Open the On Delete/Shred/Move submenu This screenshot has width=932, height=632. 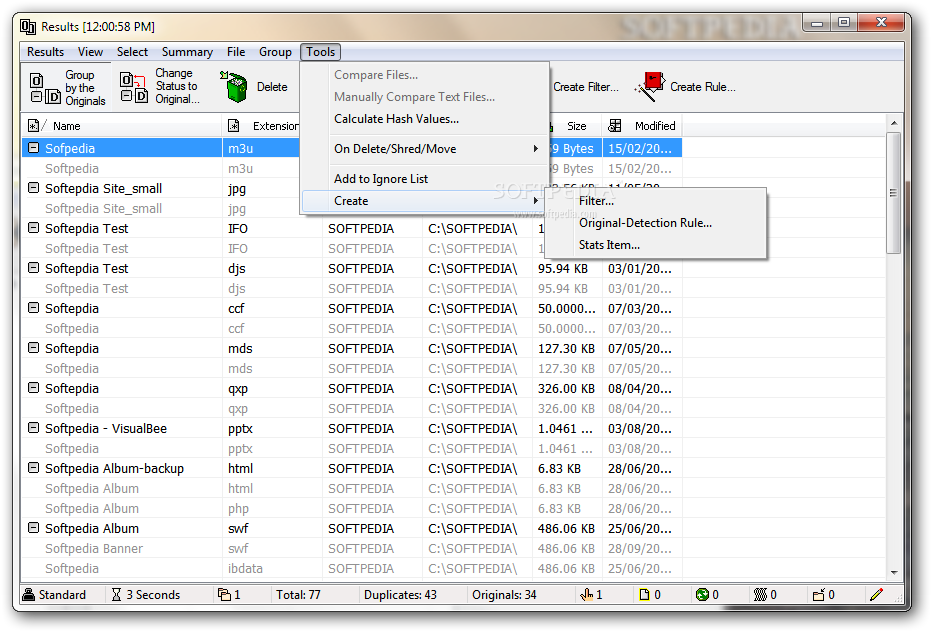click(x=424, y=149)
